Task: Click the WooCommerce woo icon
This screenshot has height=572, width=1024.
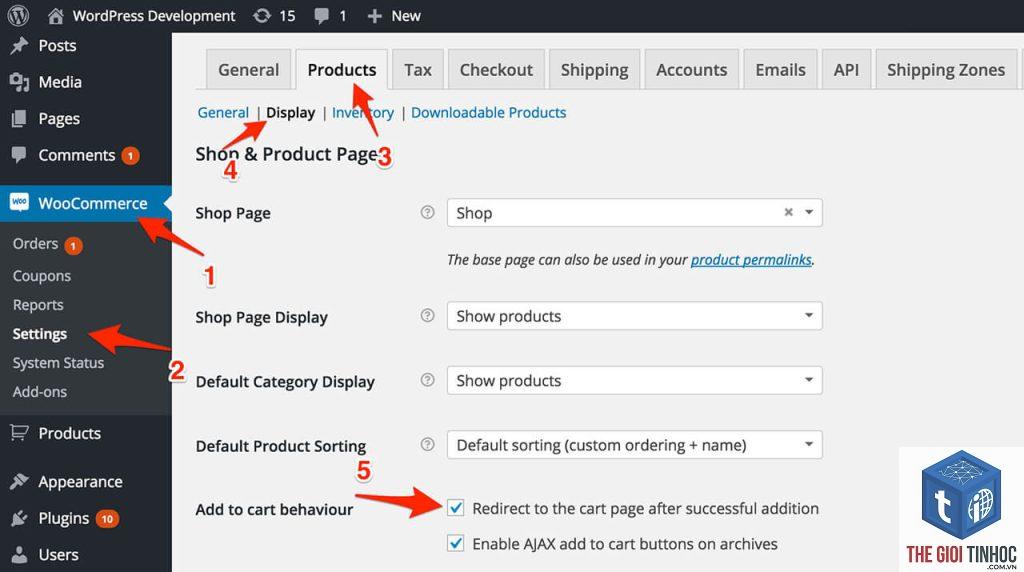Action: [x=20, y=202]
